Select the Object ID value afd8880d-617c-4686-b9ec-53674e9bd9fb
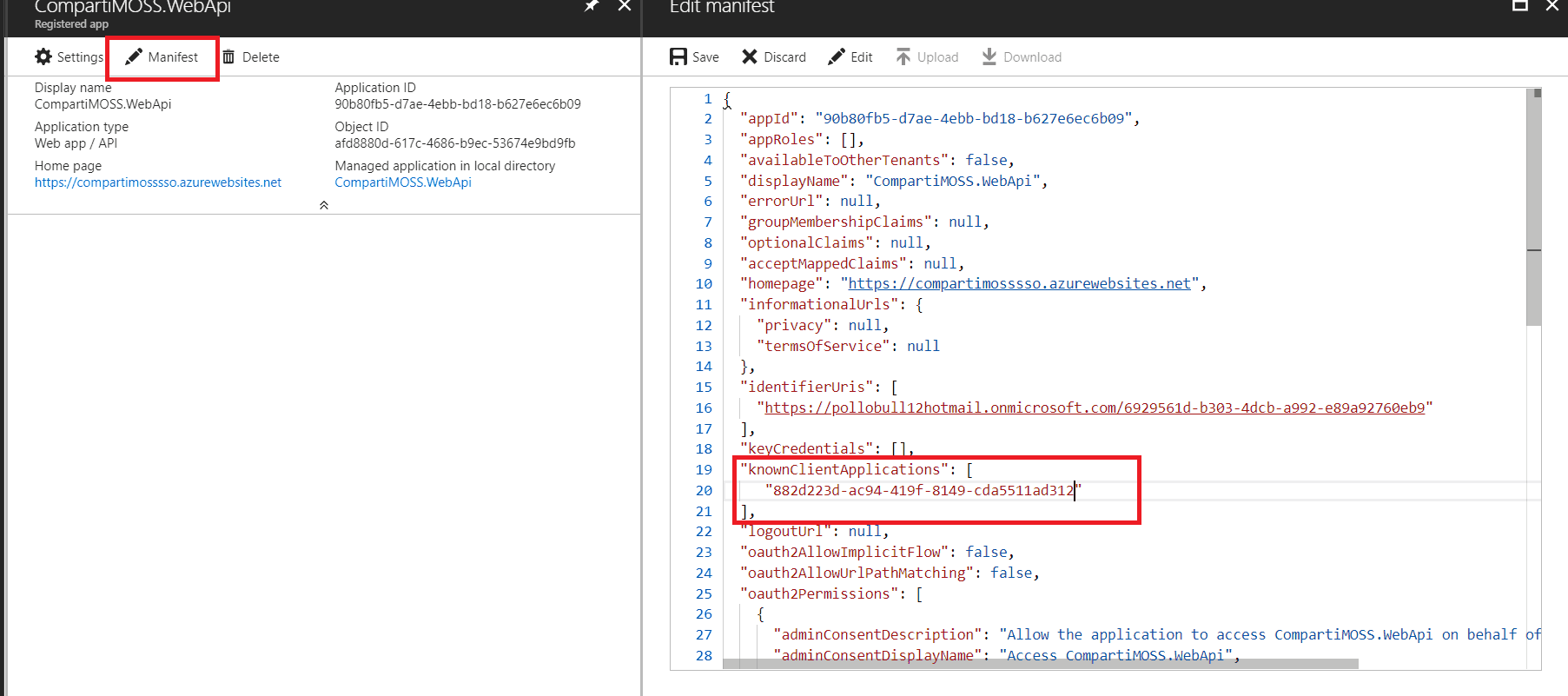 [455, 143]
